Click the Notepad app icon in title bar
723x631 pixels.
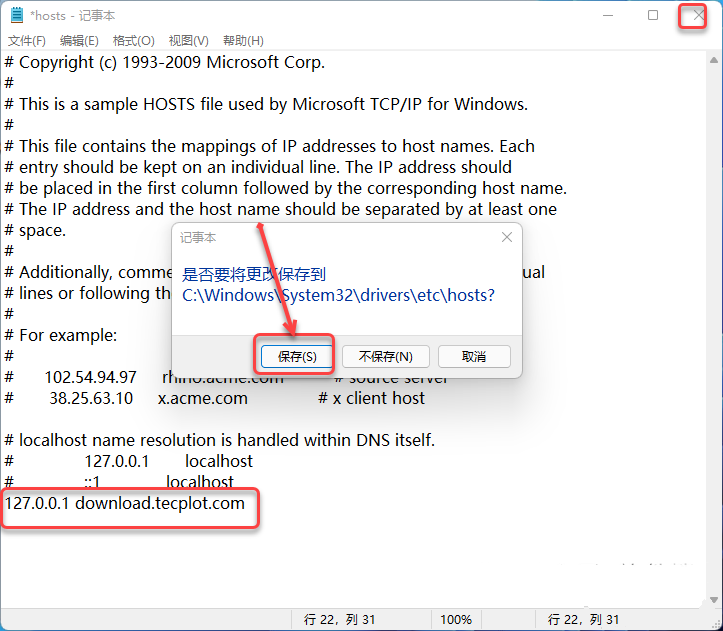coord(17,15)
